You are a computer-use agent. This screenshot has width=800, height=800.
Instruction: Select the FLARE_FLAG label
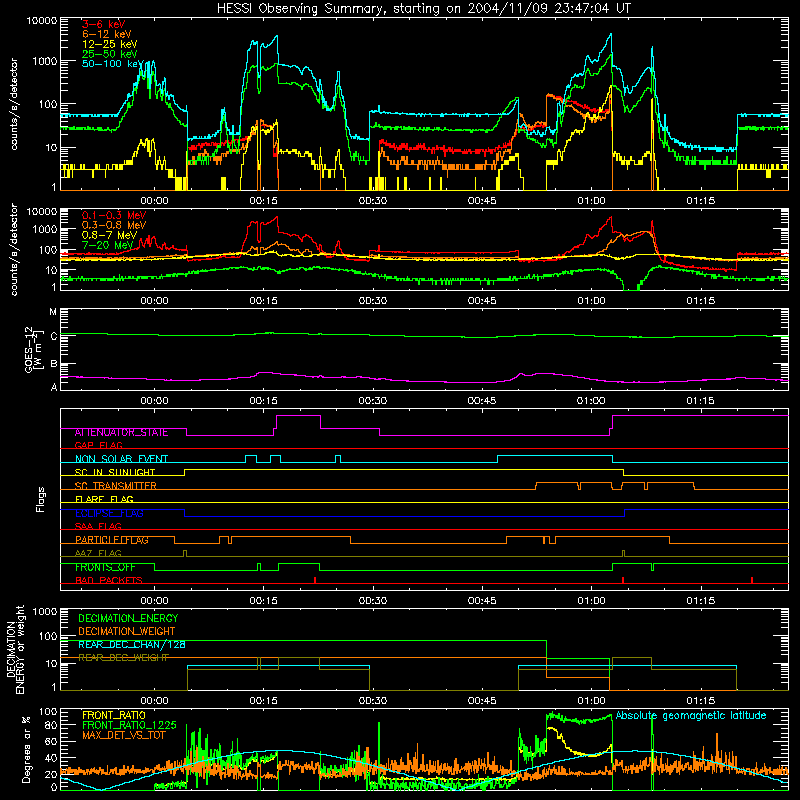point(104,499)
